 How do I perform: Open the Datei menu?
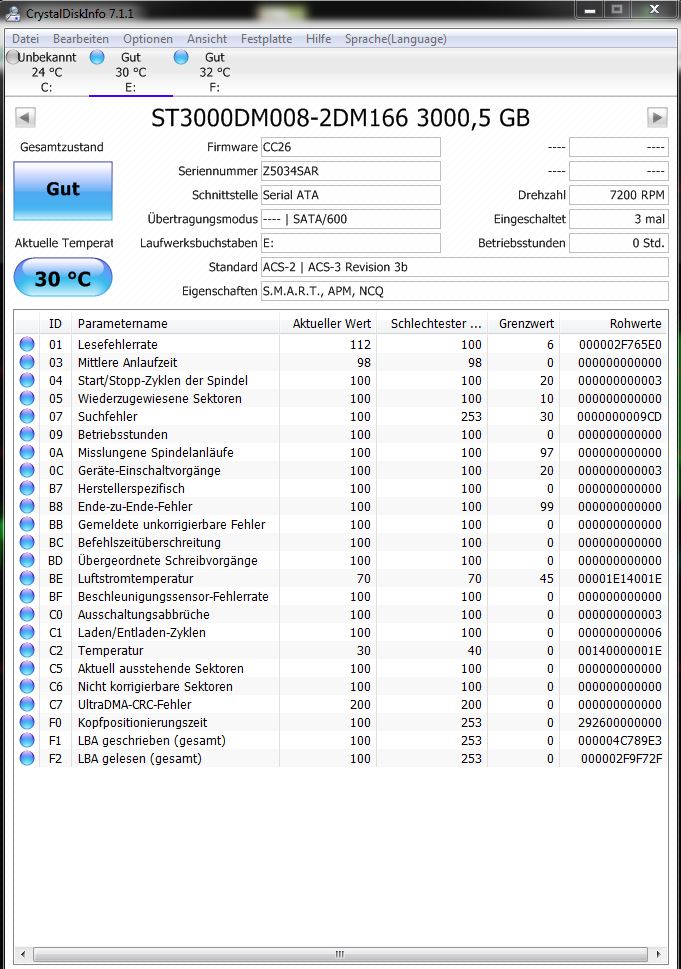(x=25, y=39)
